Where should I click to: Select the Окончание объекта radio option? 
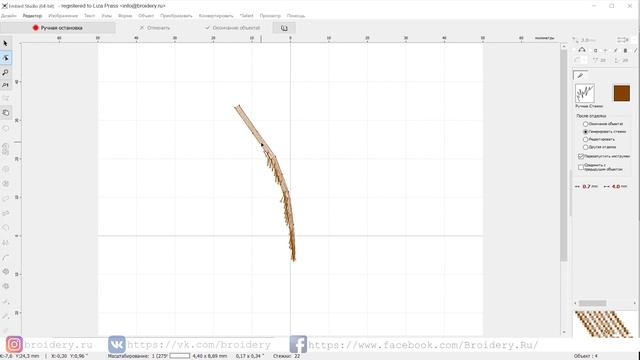tap(603, 124)
